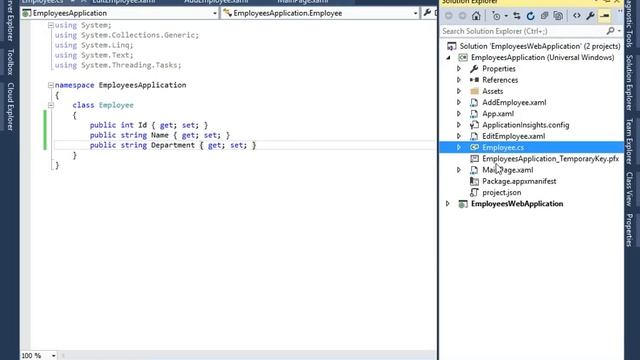Select project.json file
This screenshot has height=360, width=640.
tap(502, 192)
